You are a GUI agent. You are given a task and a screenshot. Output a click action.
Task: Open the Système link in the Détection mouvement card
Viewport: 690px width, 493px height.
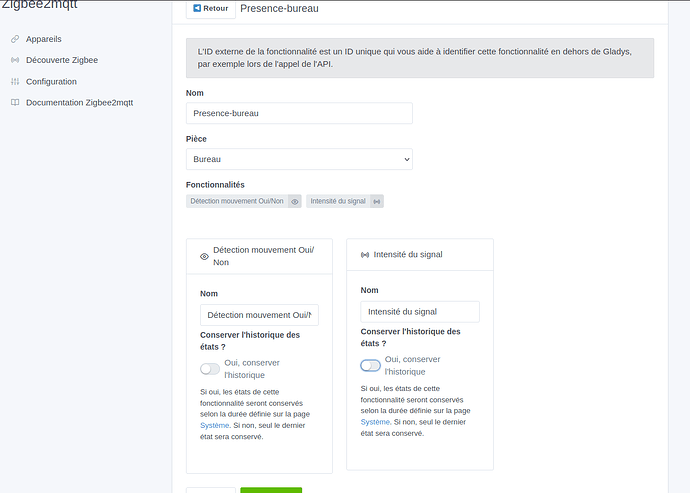point(215,425)
